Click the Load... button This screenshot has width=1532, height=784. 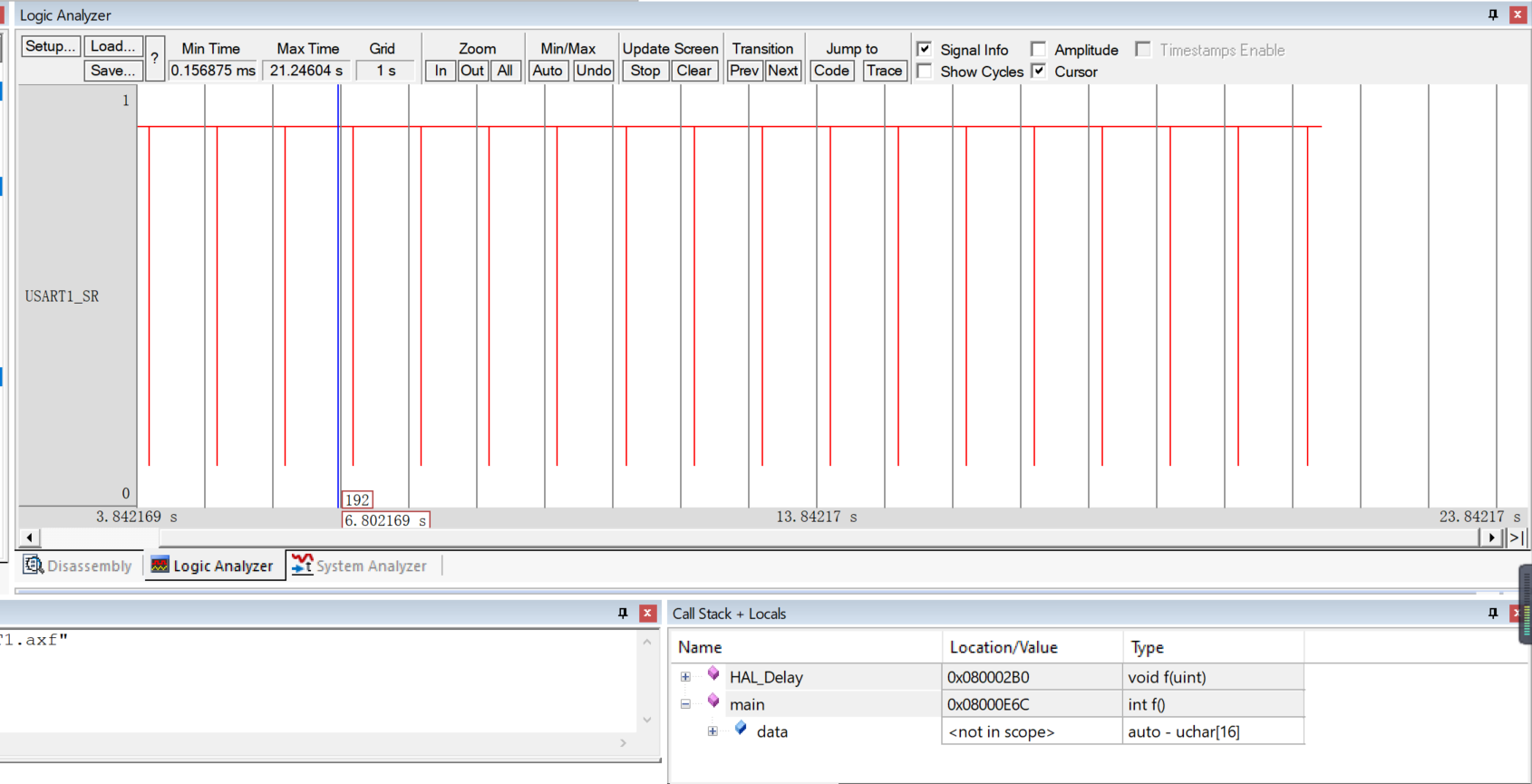[x=113, y=46]
